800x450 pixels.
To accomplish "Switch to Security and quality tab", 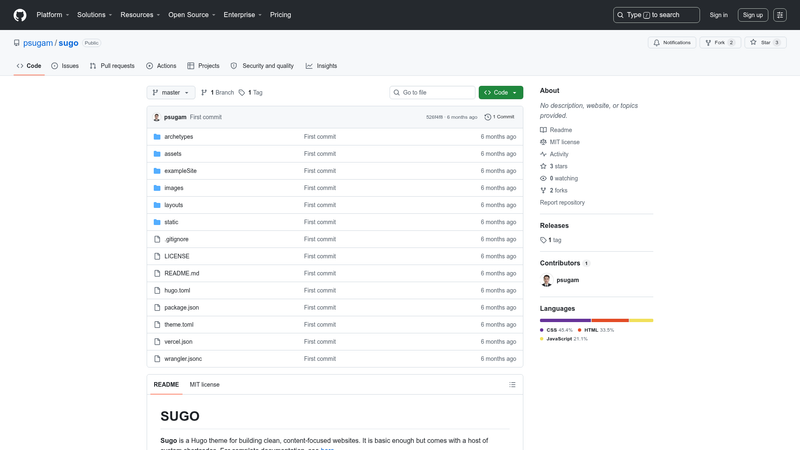I will click(x=262, y=66).
